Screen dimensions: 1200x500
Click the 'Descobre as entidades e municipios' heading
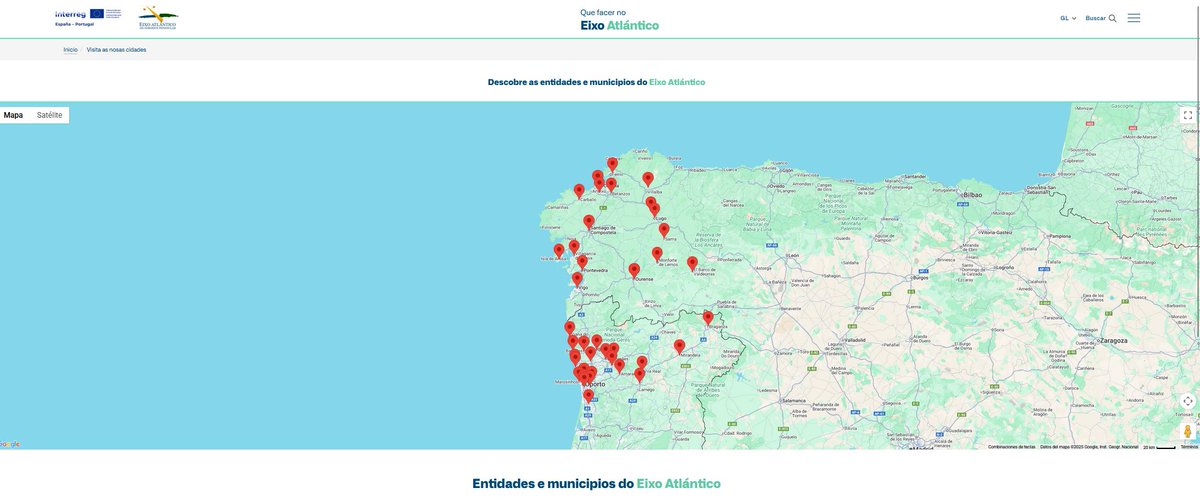coord(597,82)
